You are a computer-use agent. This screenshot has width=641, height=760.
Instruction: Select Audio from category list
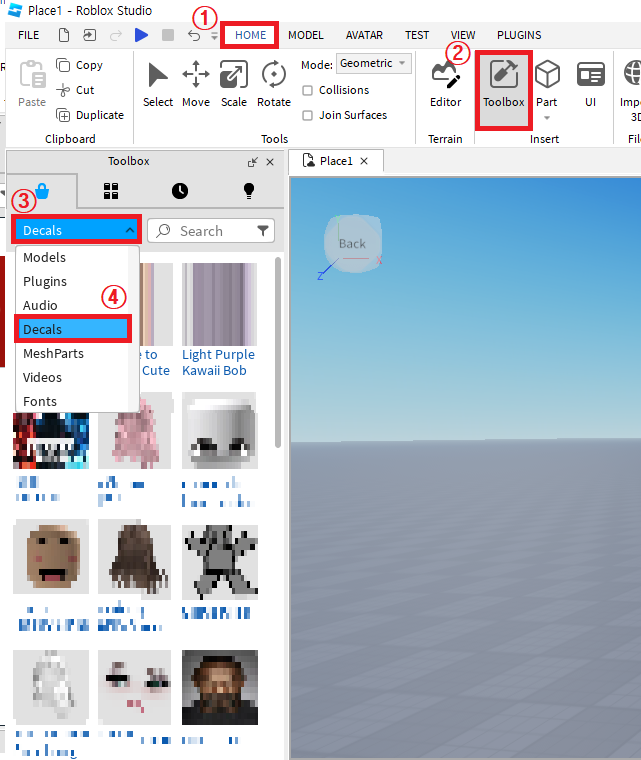[73, 305]
